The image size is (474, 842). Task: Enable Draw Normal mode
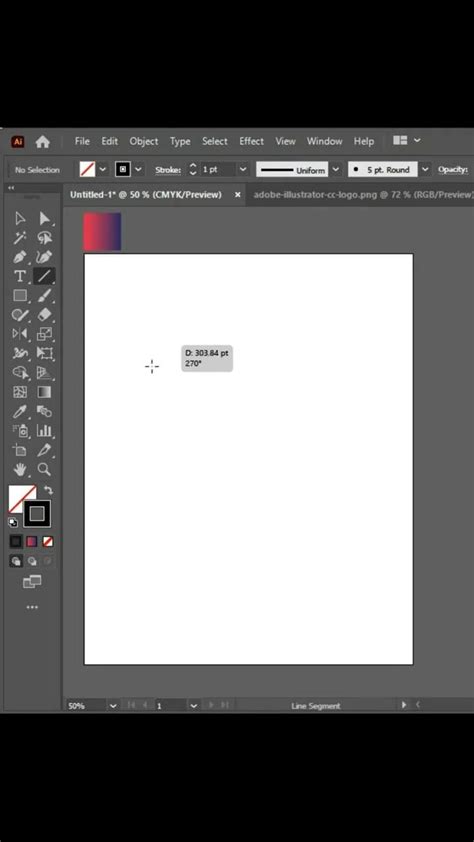(16, 561)
